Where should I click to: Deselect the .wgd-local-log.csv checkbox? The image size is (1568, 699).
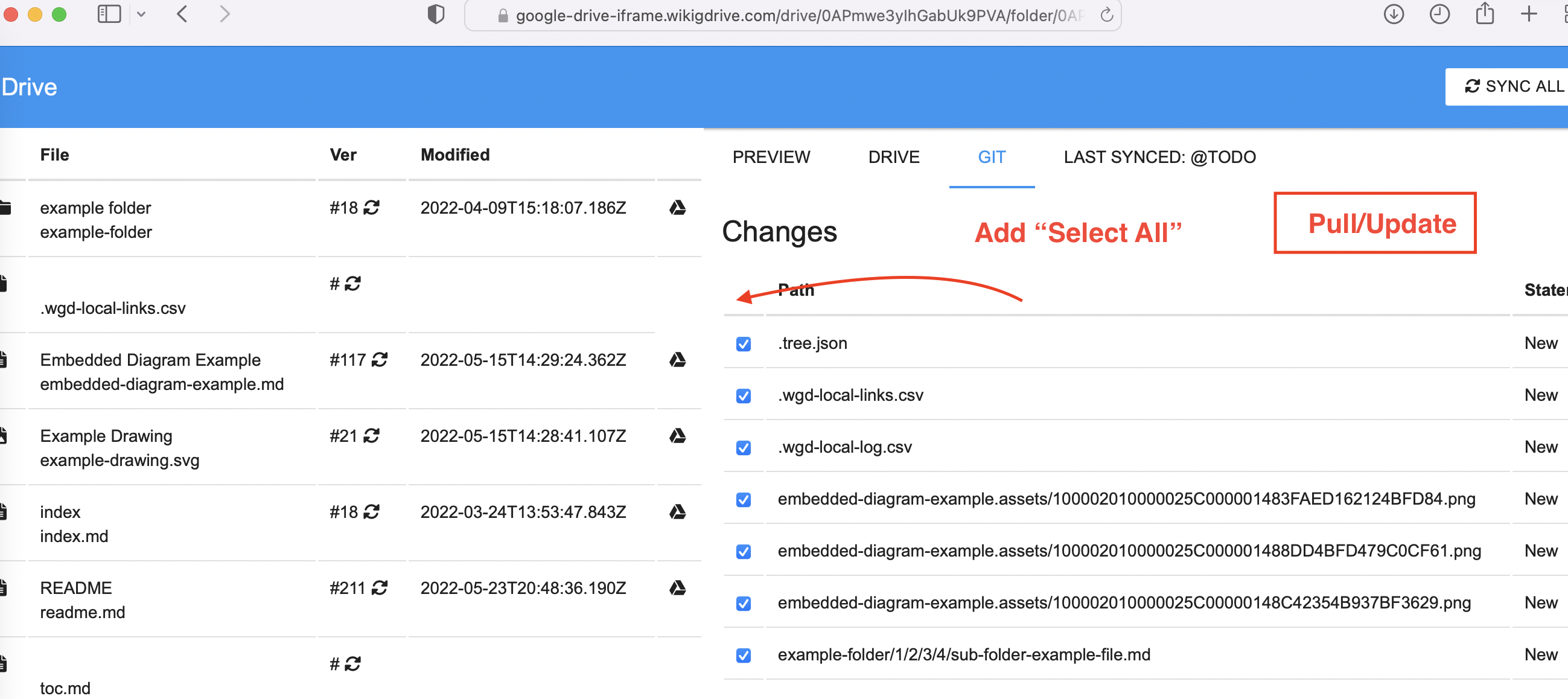click(743, 448)
